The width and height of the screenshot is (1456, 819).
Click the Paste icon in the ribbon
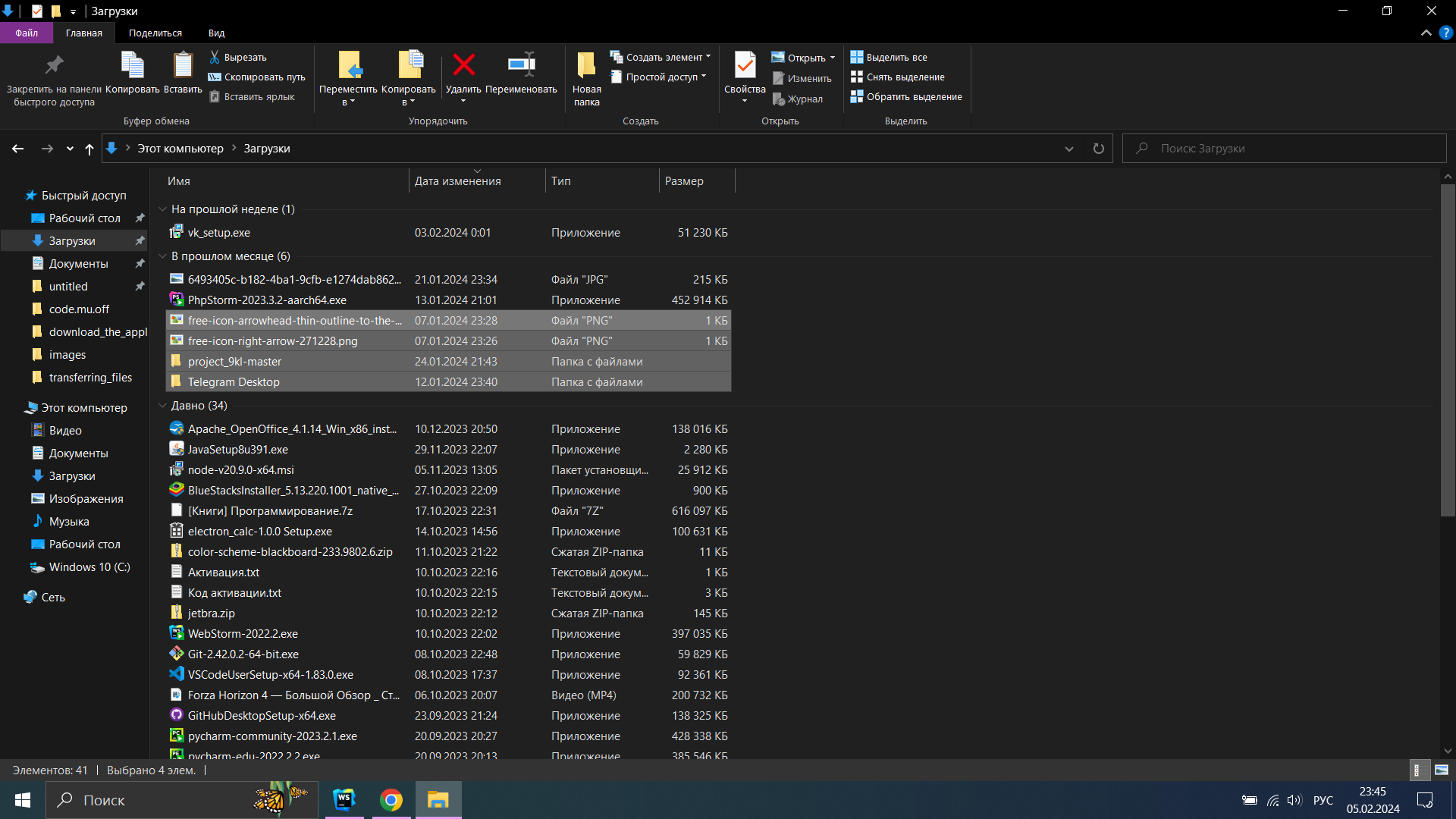(183, 65)
